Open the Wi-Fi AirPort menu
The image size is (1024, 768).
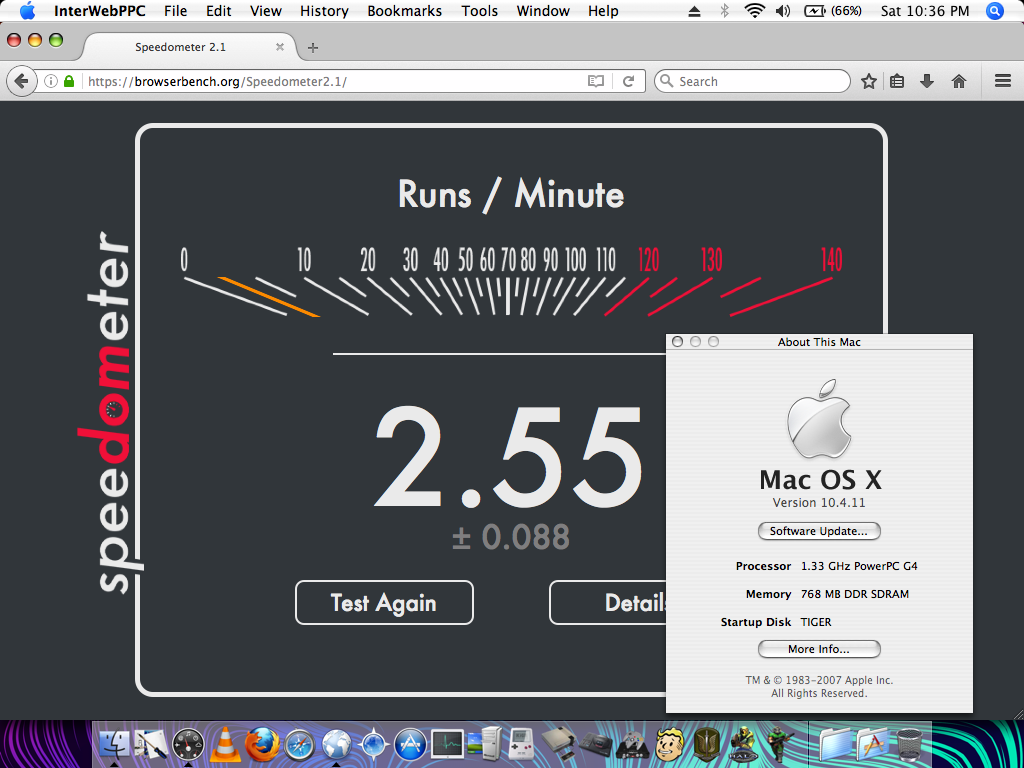(754, 10)
